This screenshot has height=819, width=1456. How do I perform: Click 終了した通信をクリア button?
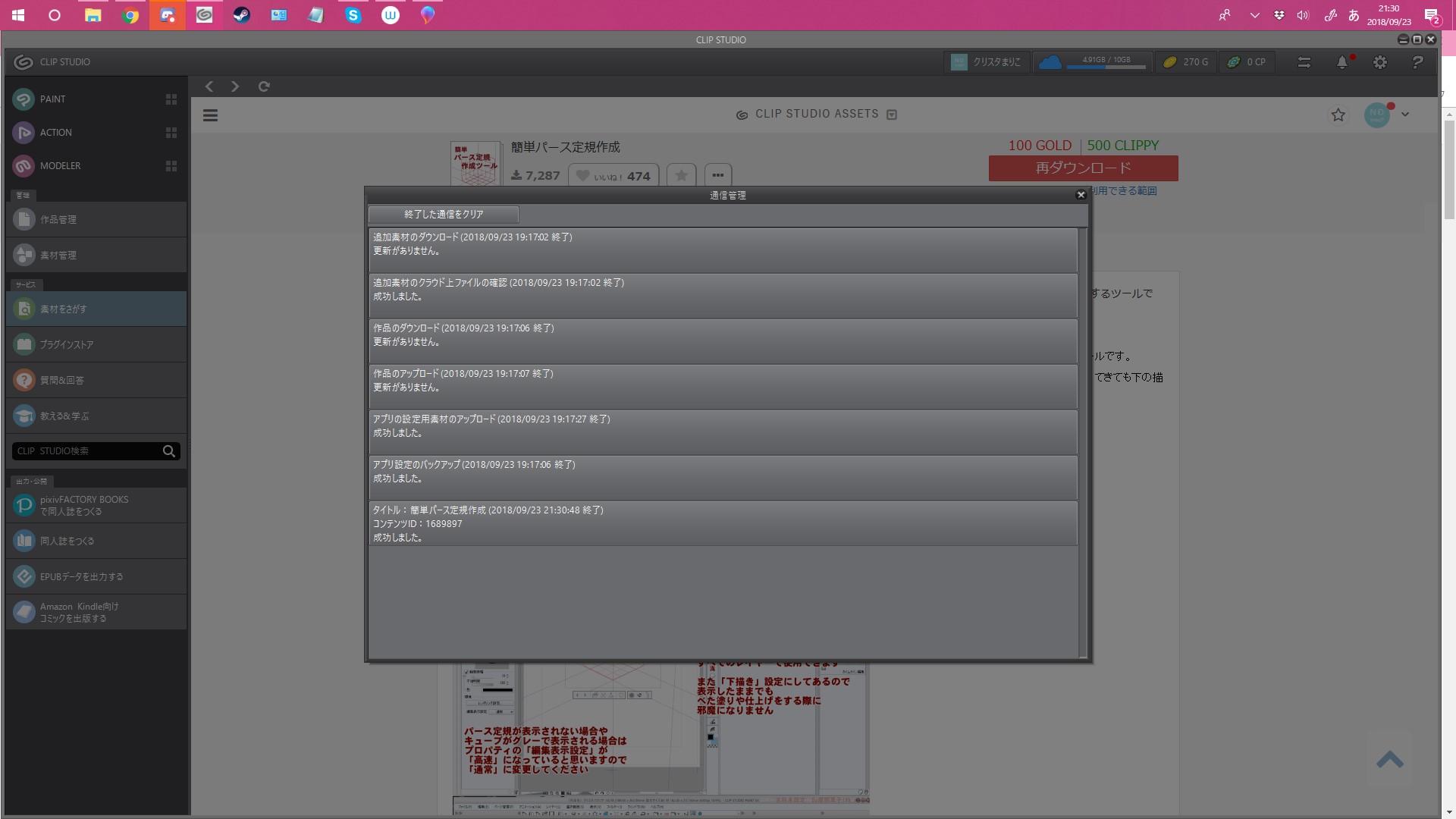coord(444,215)
